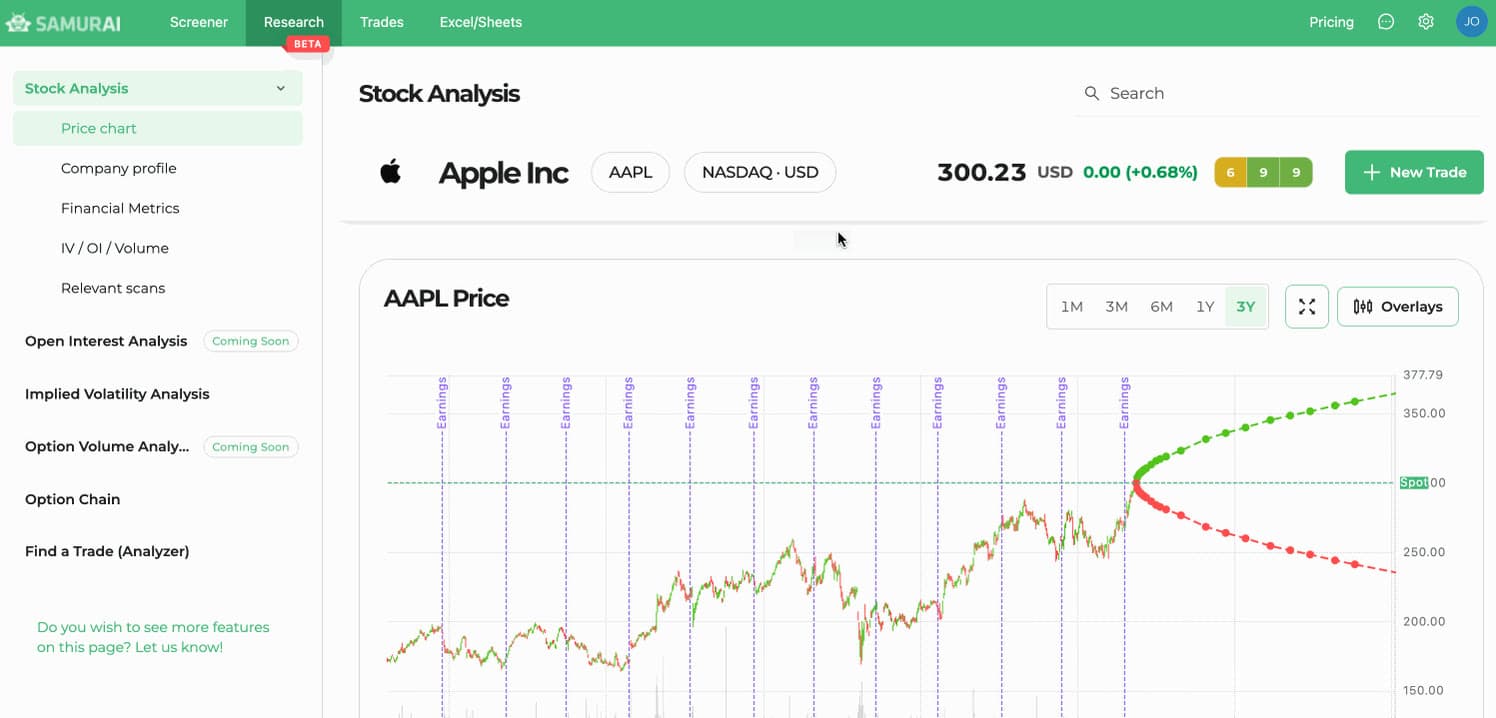This screenshot has height=718, width=1496.
Task: Open the JO user avatar menu
Action: [1471, 22]
